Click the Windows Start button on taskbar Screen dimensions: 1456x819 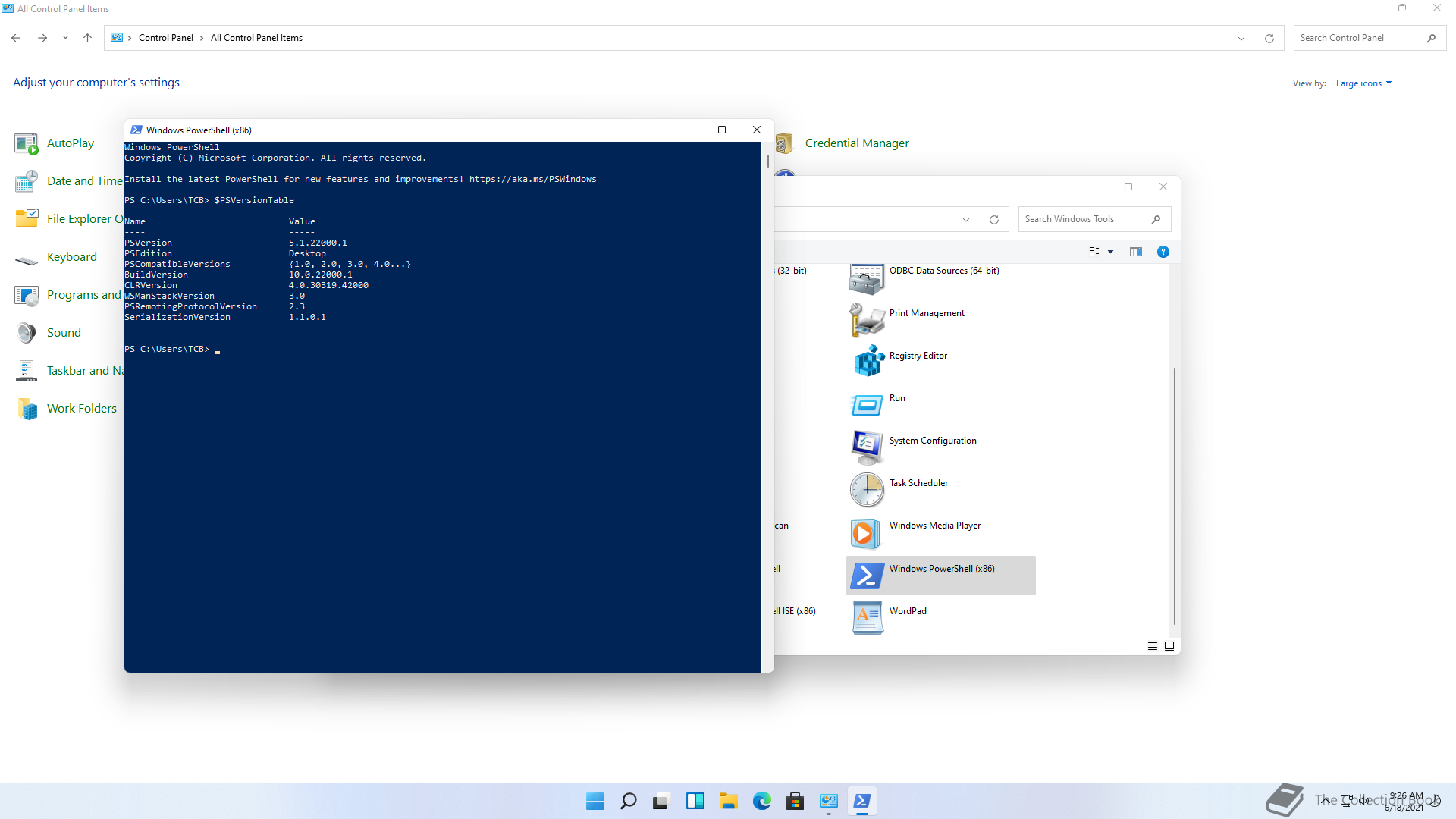click(x=595, y=801)
